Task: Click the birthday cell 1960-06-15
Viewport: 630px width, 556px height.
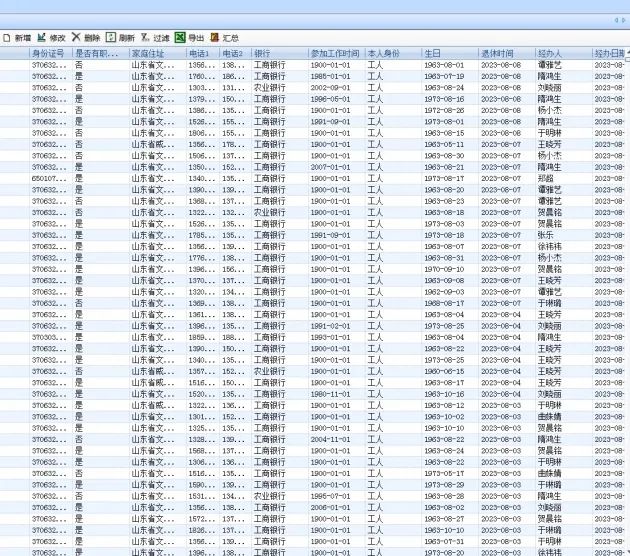Action: tap(444, 372)
